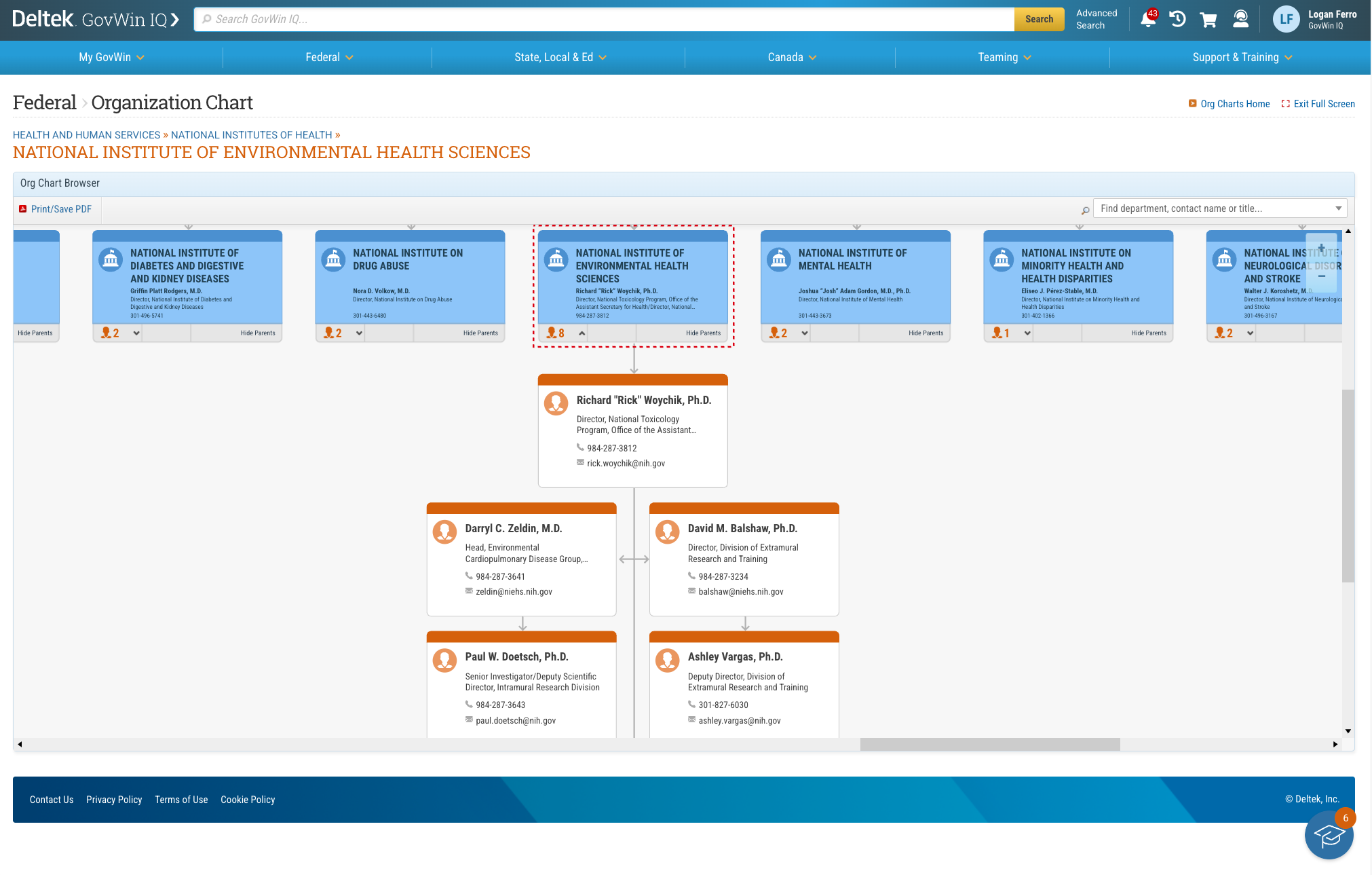This screenshot has height=875, width=1372.
Task: Zoom in org chart with plus button
Action: (x=1321, y=248)
